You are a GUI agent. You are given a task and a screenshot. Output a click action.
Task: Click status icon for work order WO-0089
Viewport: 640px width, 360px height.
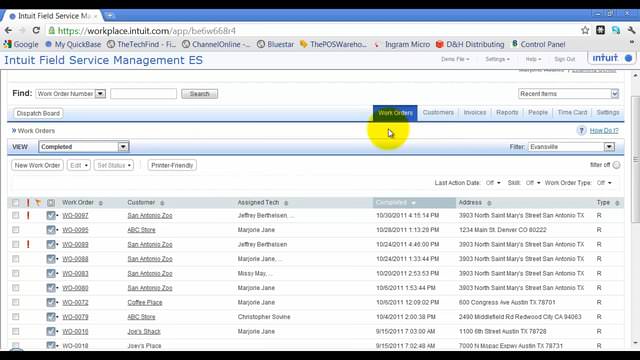coord(51,244)
